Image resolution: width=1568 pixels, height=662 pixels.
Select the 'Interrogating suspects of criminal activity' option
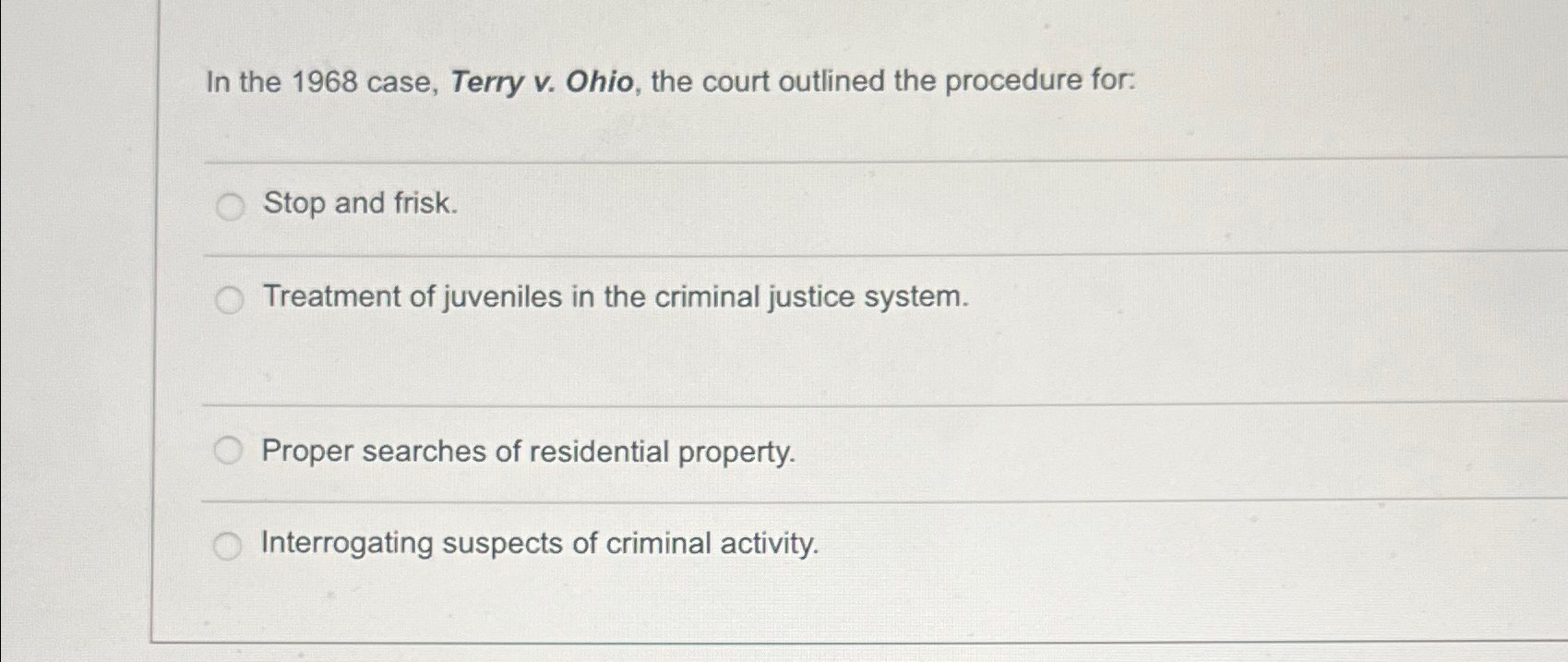pyautogui.click(x=228, y=547)
